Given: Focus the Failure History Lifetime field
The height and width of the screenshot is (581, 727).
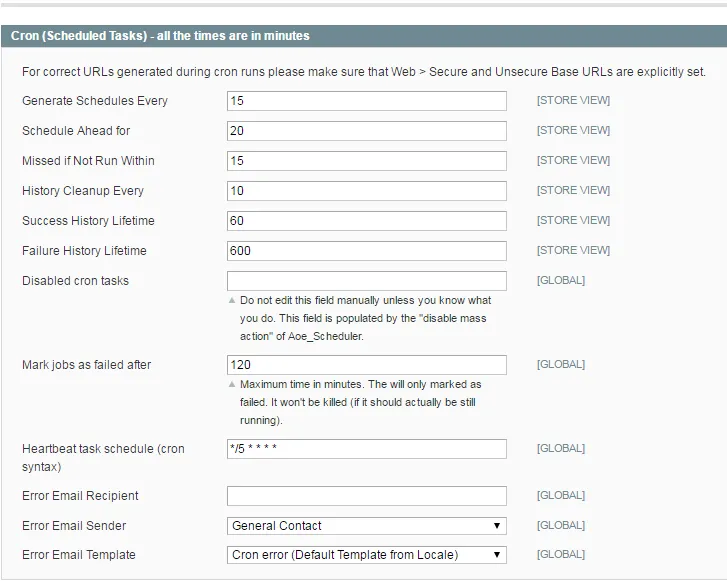Looking at the screenshot, I should pos(366,251).
